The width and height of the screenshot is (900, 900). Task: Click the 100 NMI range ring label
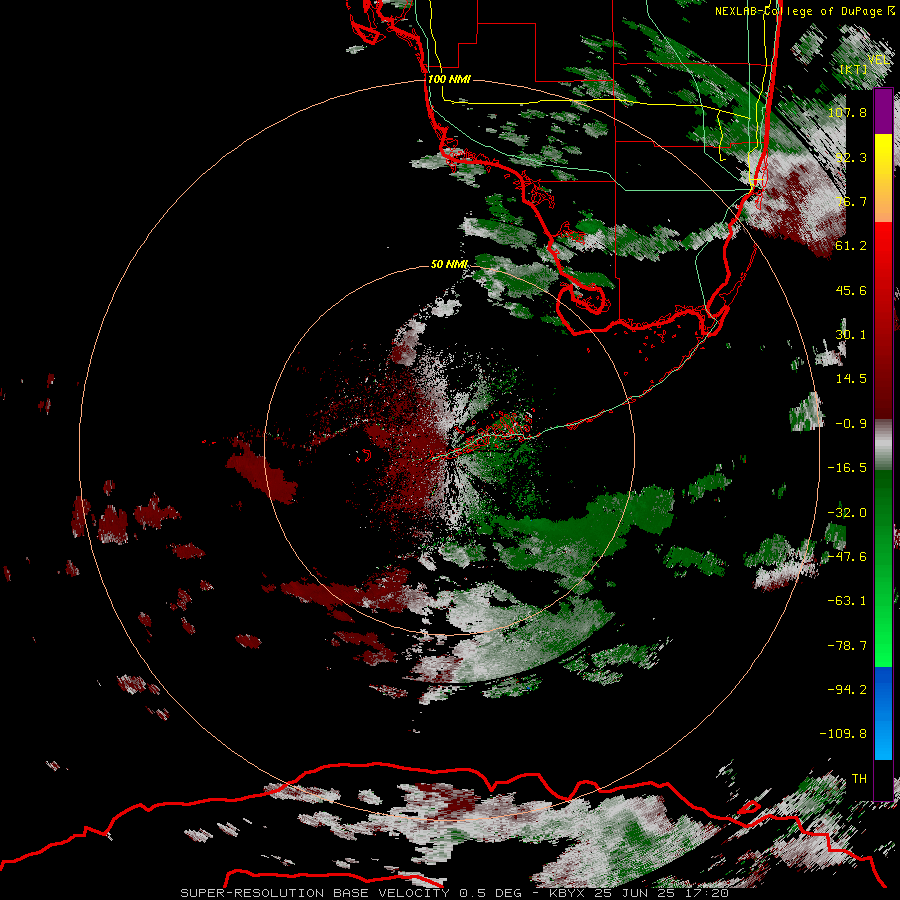449,79
